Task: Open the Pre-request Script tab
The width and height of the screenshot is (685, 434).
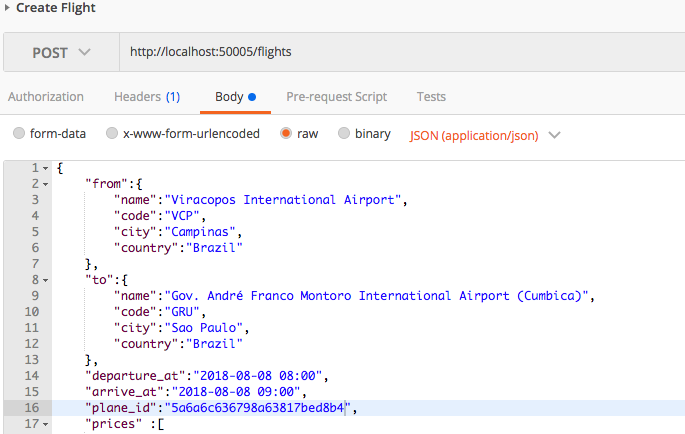Action: pos(336,97)
